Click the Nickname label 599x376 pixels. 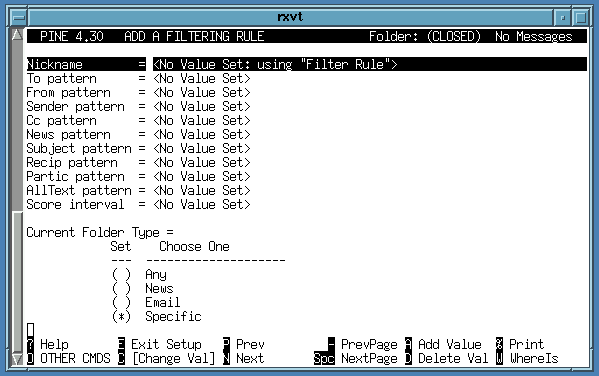54,64
